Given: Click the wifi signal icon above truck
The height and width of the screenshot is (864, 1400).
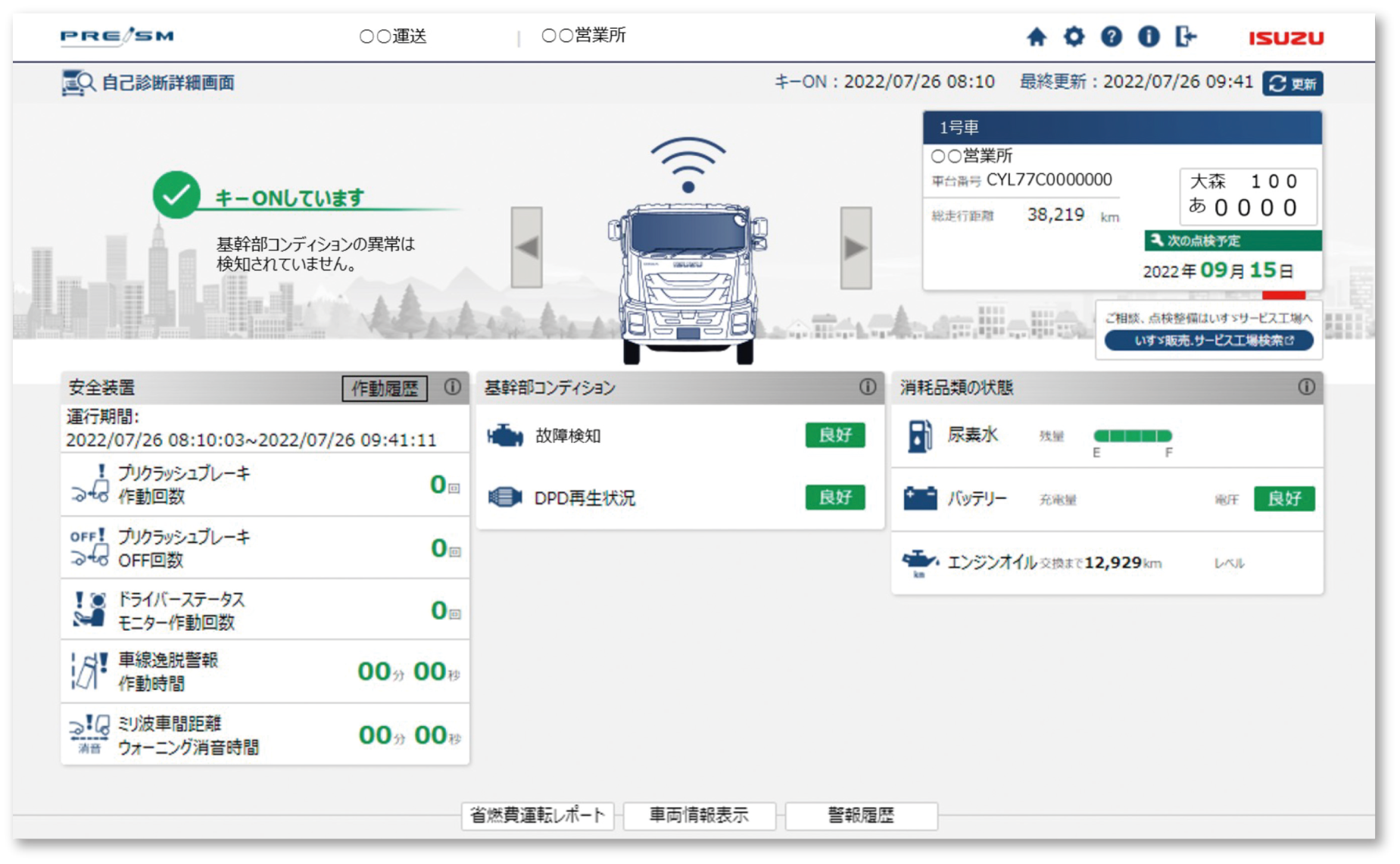Looking at the screenshot, I should [x=688, y=165].
